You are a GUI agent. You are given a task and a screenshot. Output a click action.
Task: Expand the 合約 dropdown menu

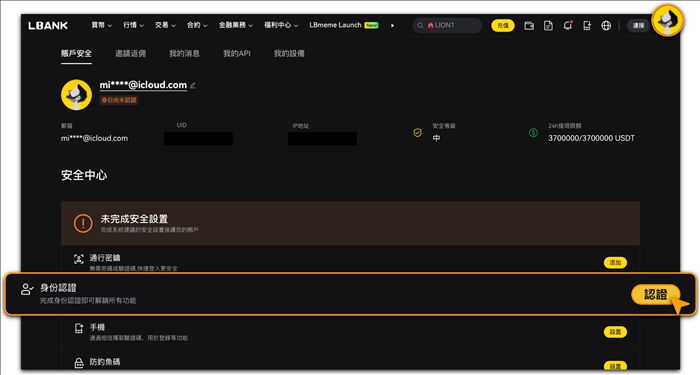197,25
